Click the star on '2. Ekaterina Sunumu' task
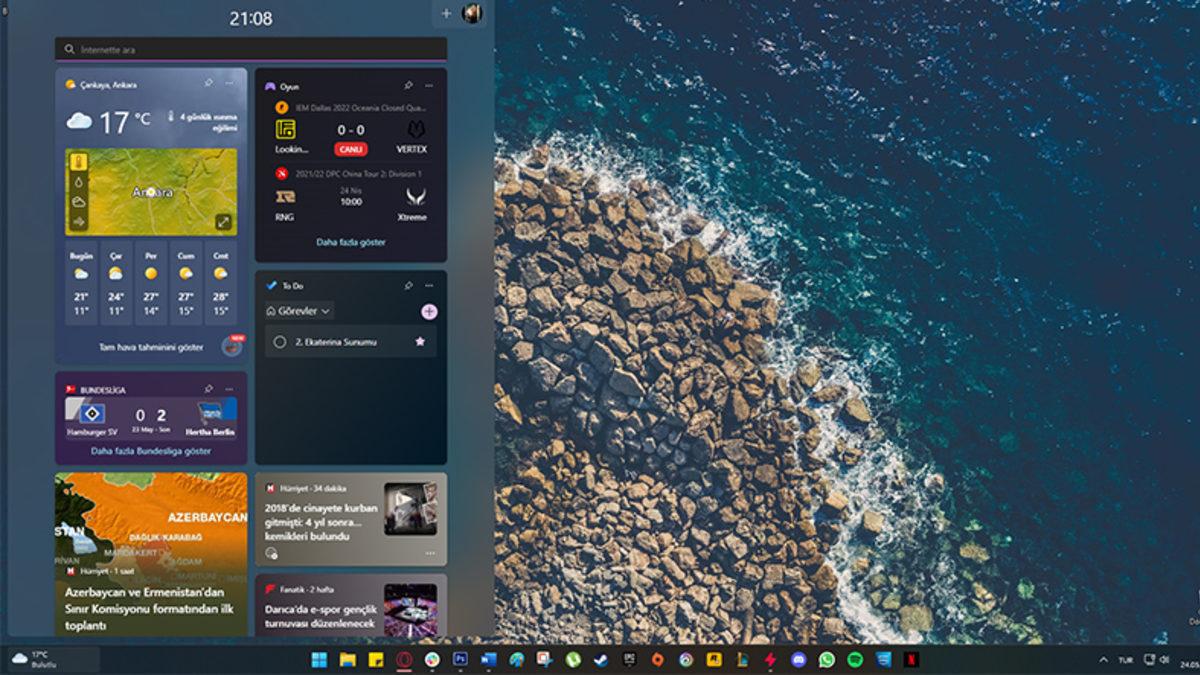1200x675 pixels. (x=420, y=341)
